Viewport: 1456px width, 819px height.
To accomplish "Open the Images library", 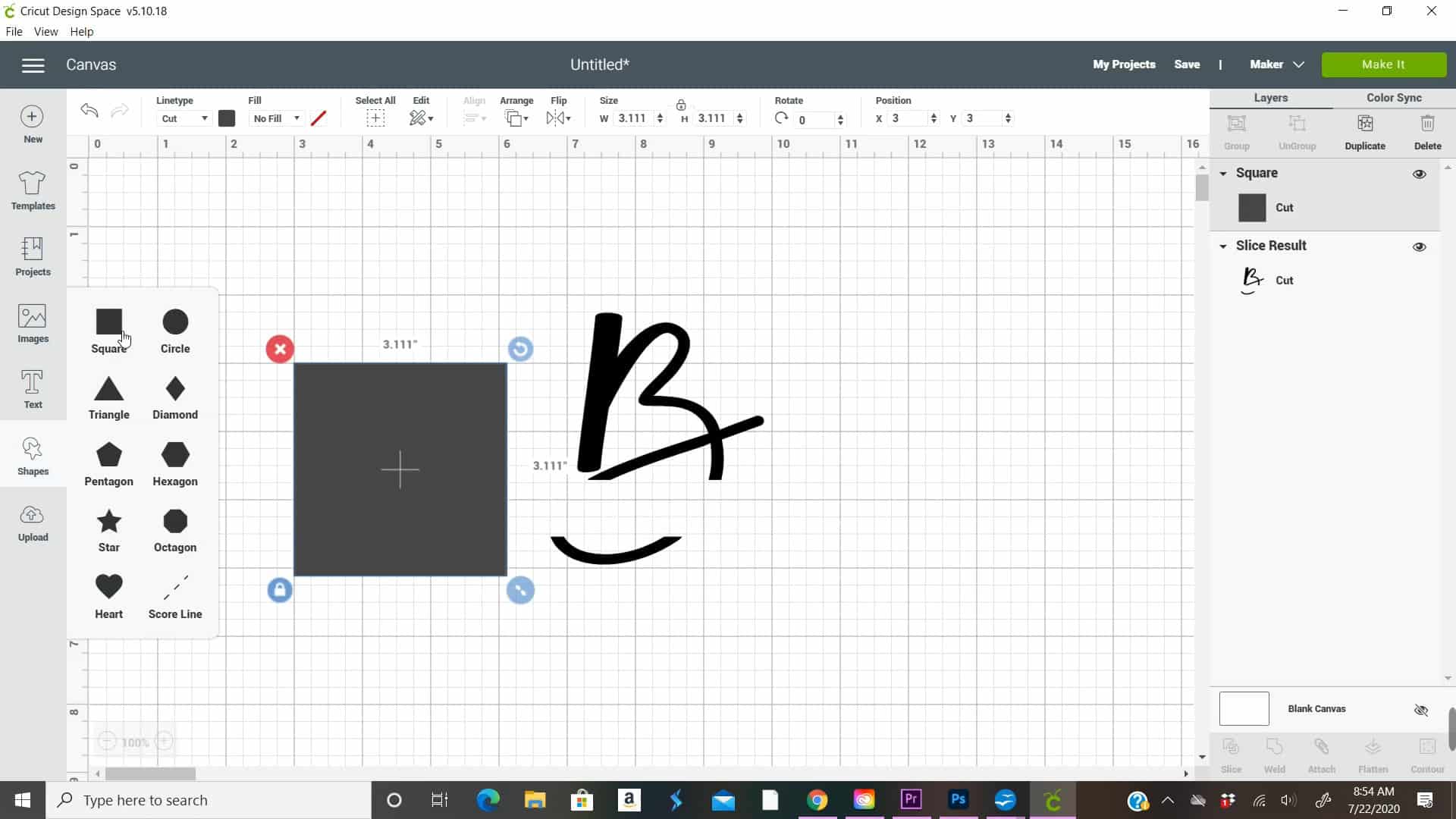I will (33, 324).
